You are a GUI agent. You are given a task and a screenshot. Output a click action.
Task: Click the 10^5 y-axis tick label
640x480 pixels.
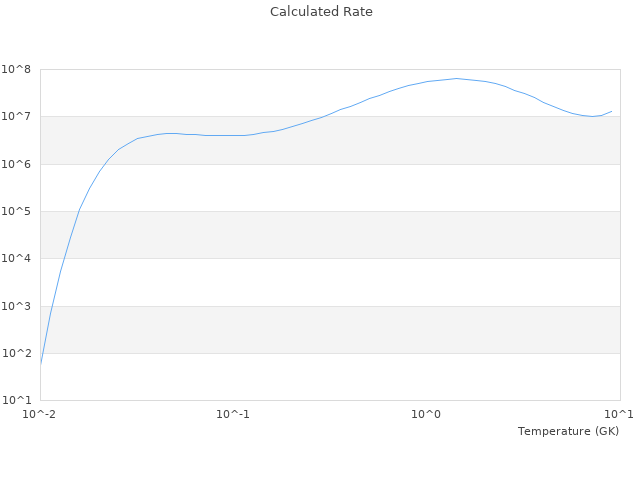click(18, 212)
